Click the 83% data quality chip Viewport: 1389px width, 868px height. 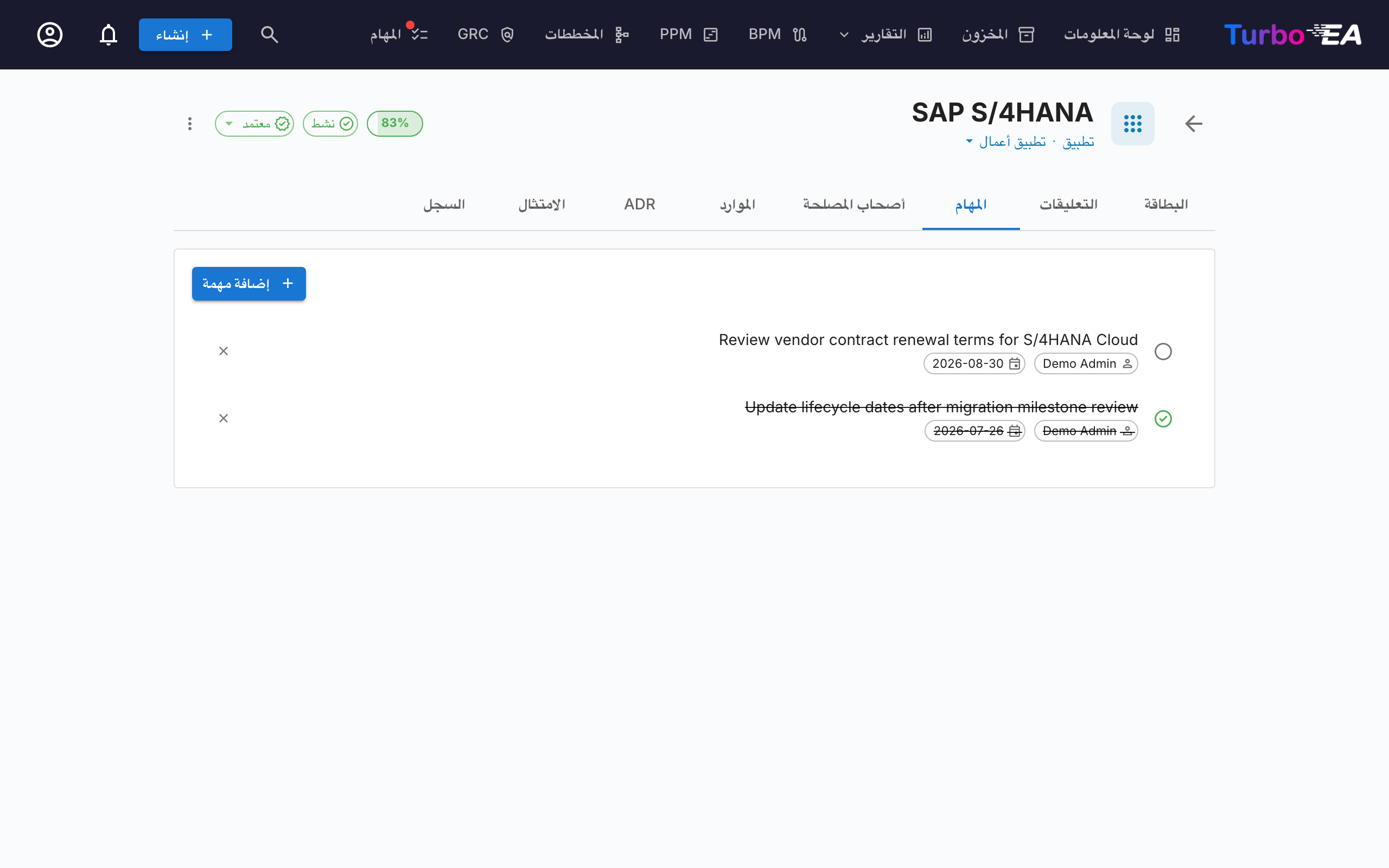coord(395,124)
